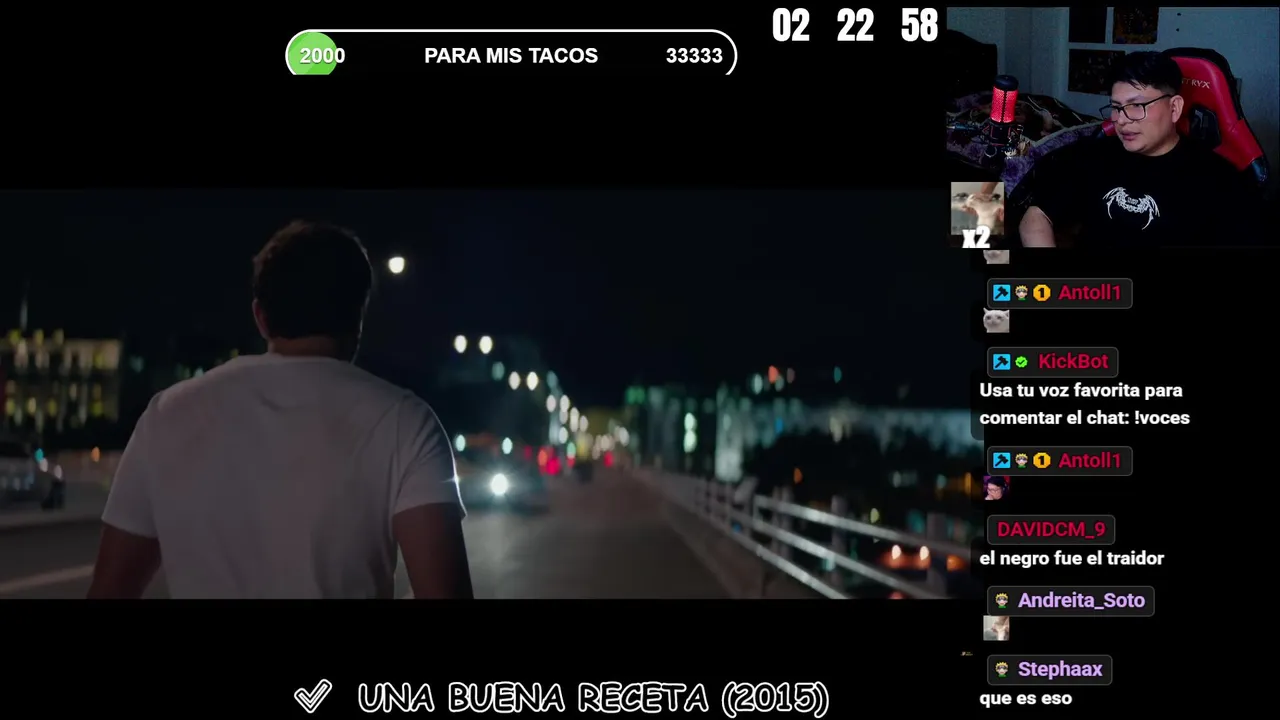Click the PARA MIS TACOS goal bar

tap(511, 55)
